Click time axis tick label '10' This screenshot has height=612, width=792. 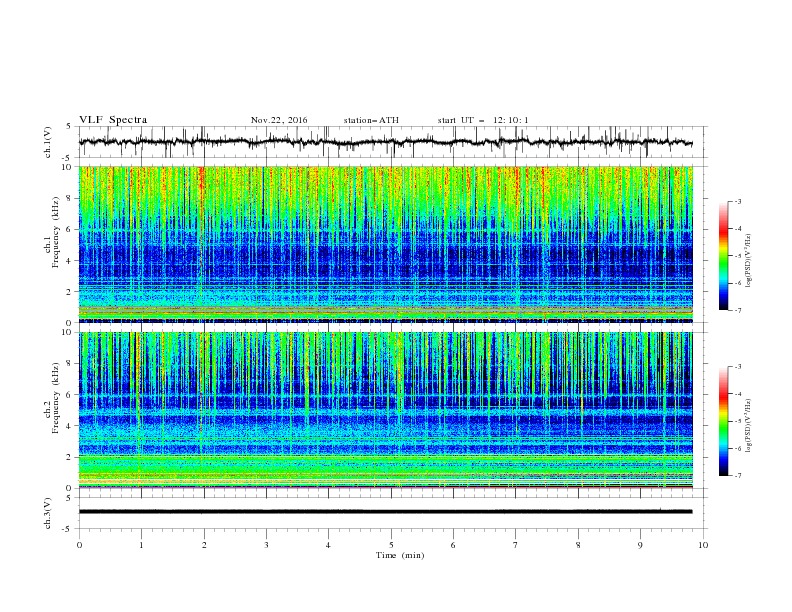(703, 545)
